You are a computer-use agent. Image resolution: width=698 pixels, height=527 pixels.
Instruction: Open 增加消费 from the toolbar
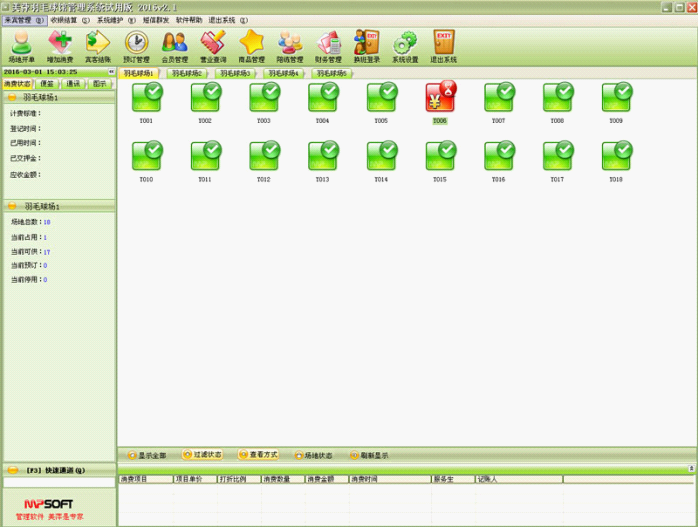tap(60, 46)
